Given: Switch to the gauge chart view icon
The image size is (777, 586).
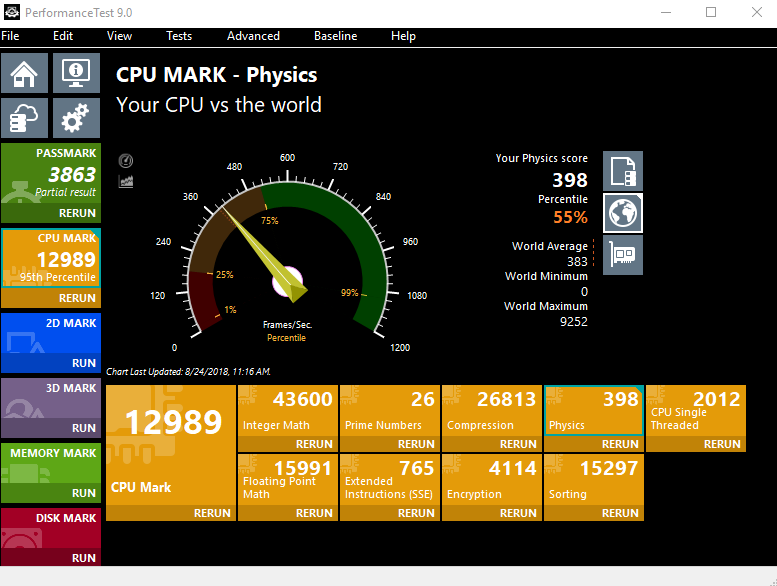Looking at the screenshot, I should point(126,161).
